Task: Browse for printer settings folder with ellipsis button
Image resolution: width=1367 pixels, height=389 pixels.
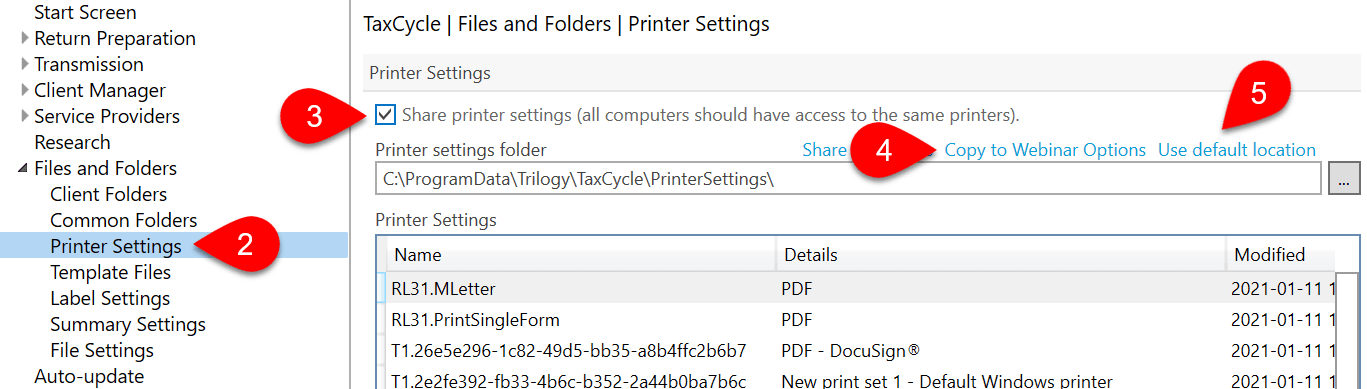Action: click(1345, 180)
